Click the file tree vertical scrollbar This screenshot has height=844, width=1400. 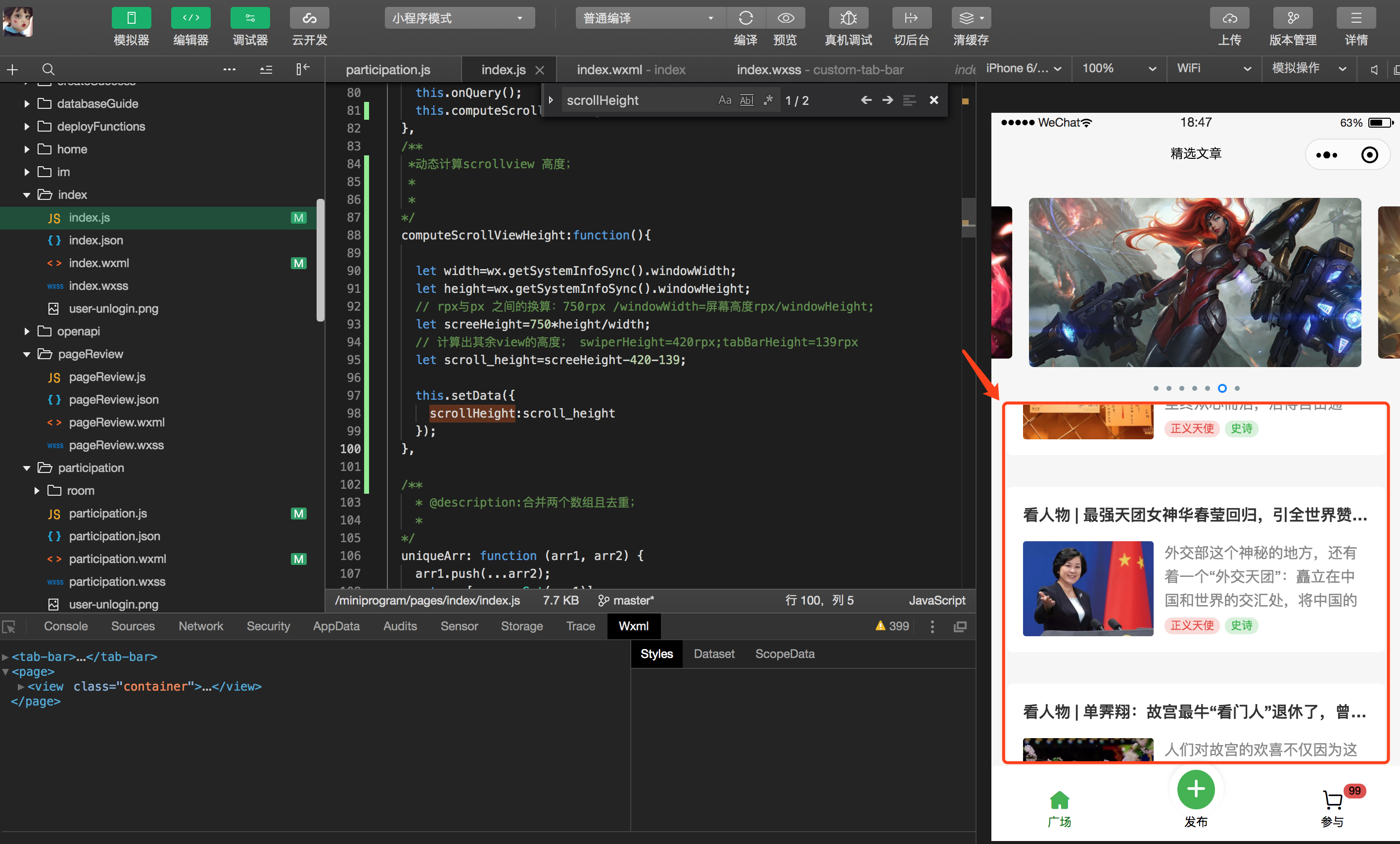(x=321, y=260)
